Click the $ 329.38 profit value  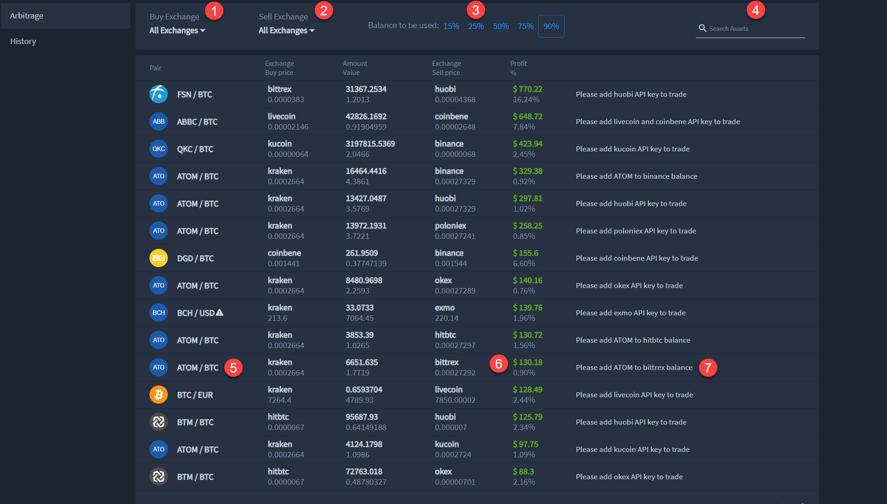coord(527,171)
